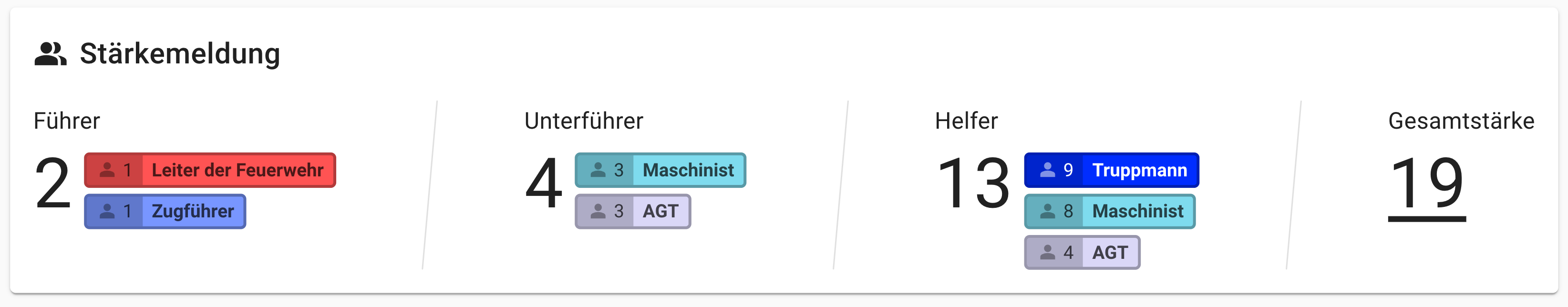1568x307 pixels.
Task: Click person icon on Helfer AGT badge
Action: (1048, 252)
